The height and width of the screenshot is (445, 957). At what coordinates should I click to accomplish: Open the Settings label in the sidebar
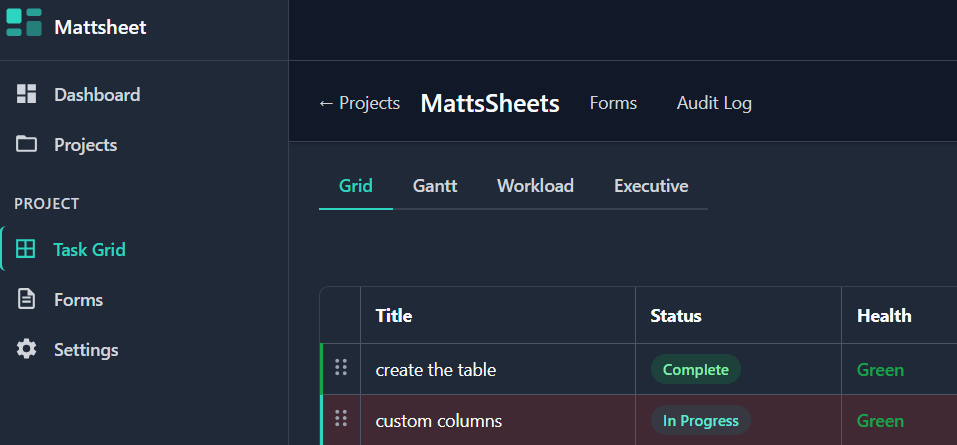click(86, 350)
